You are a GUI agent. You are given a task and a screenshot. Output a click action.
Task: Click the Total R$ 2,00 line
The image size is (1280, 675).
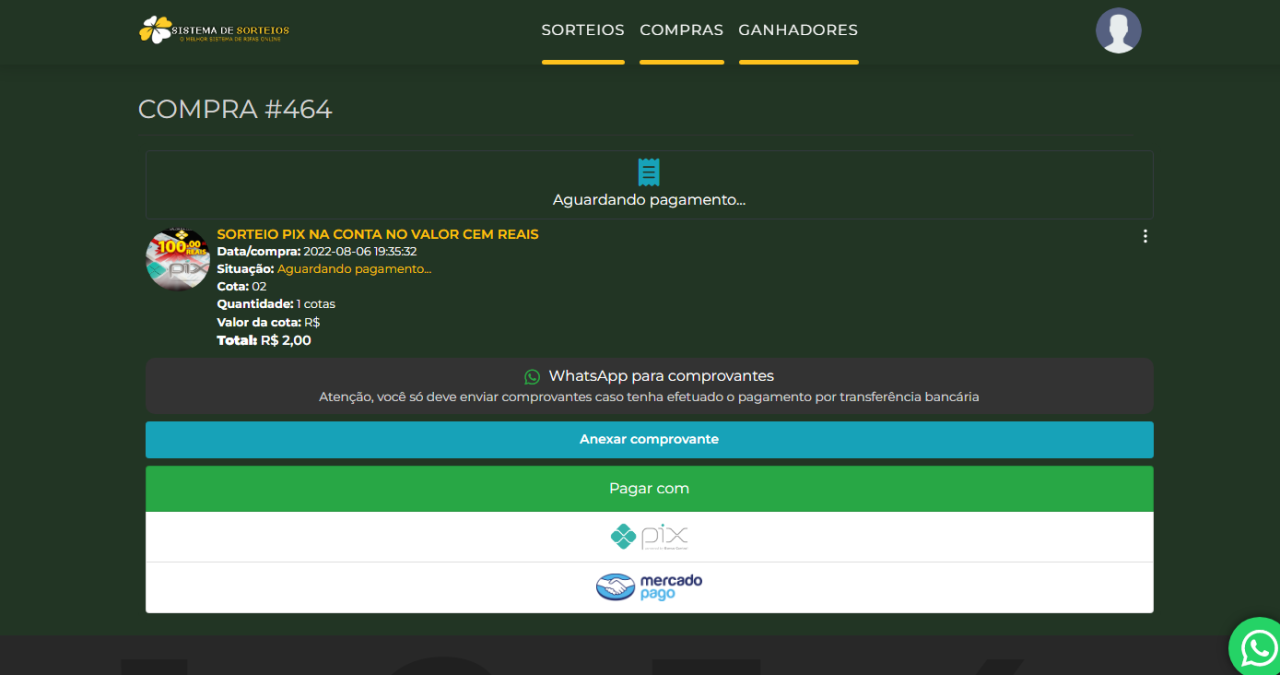click(x=264, y=341)
